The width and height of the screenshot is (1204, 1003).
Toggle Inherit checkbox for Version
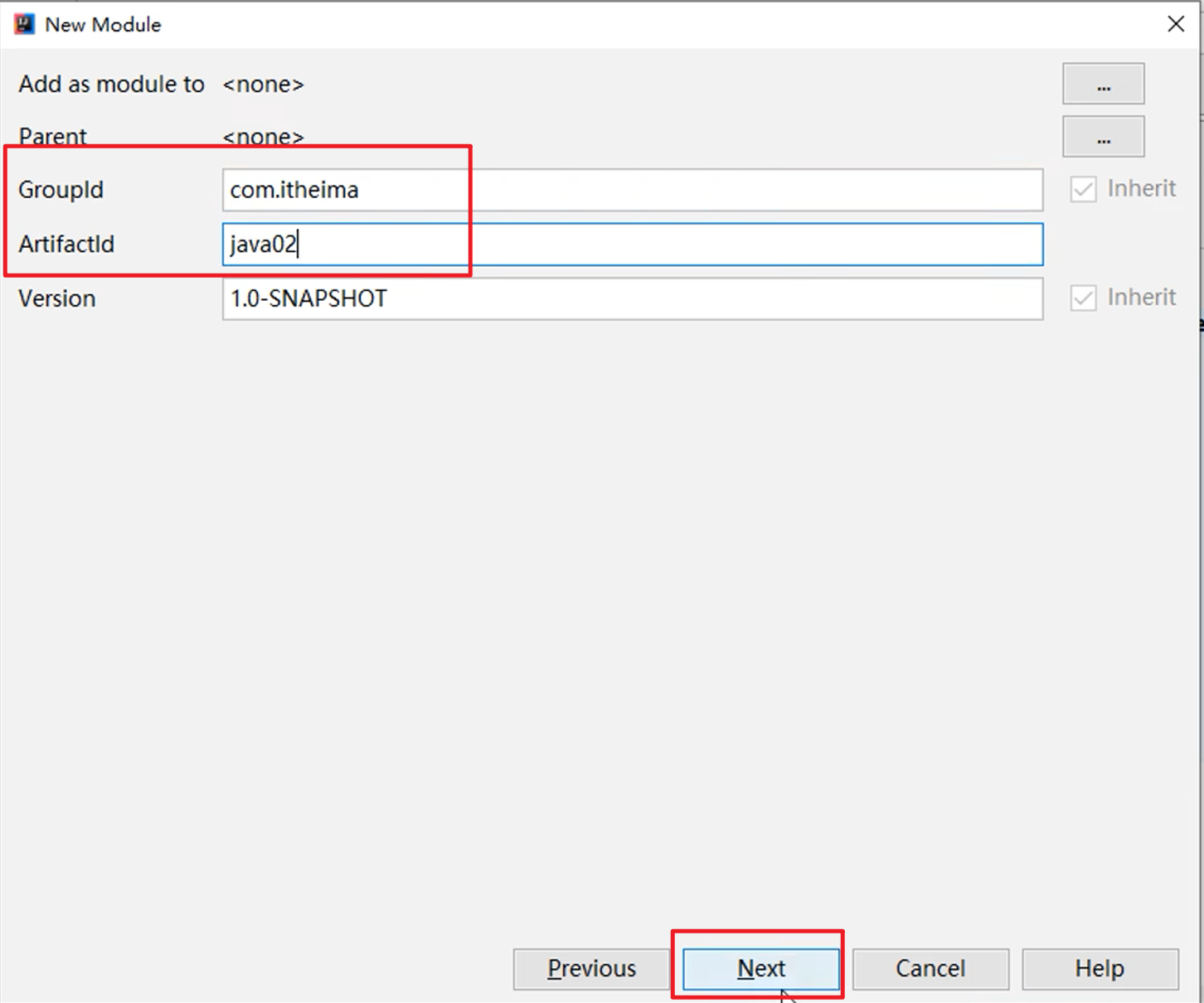point(1083,298)
